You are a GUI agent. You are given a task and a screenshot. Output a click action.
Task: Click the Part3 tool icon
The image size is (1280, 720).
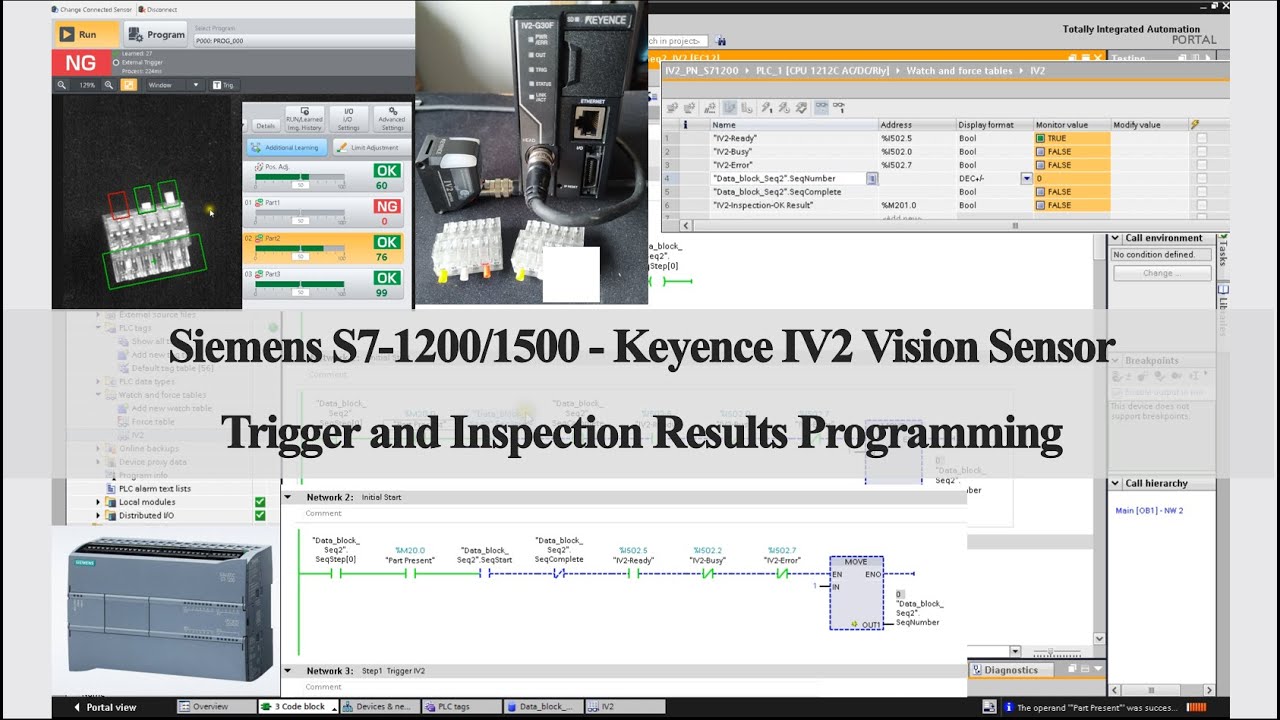click(x=260, y=274)
